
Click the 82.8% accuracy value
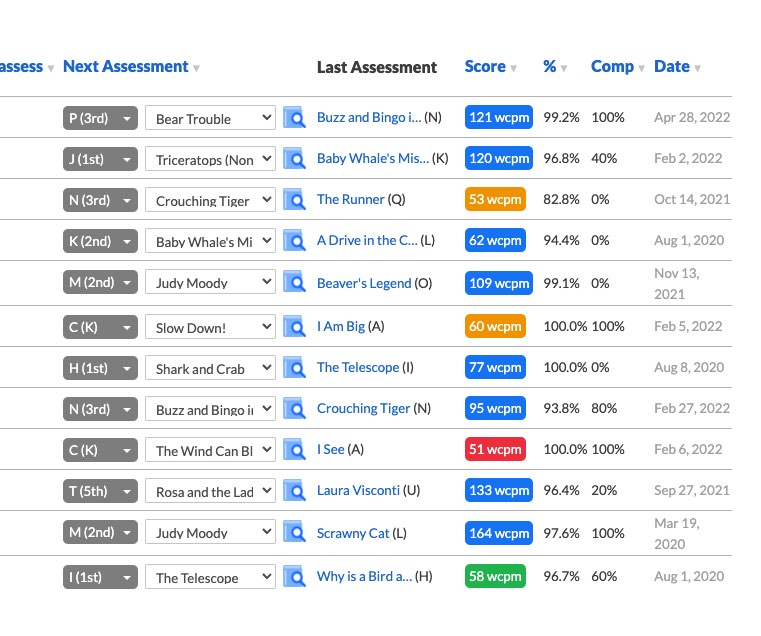pos(561,200)
